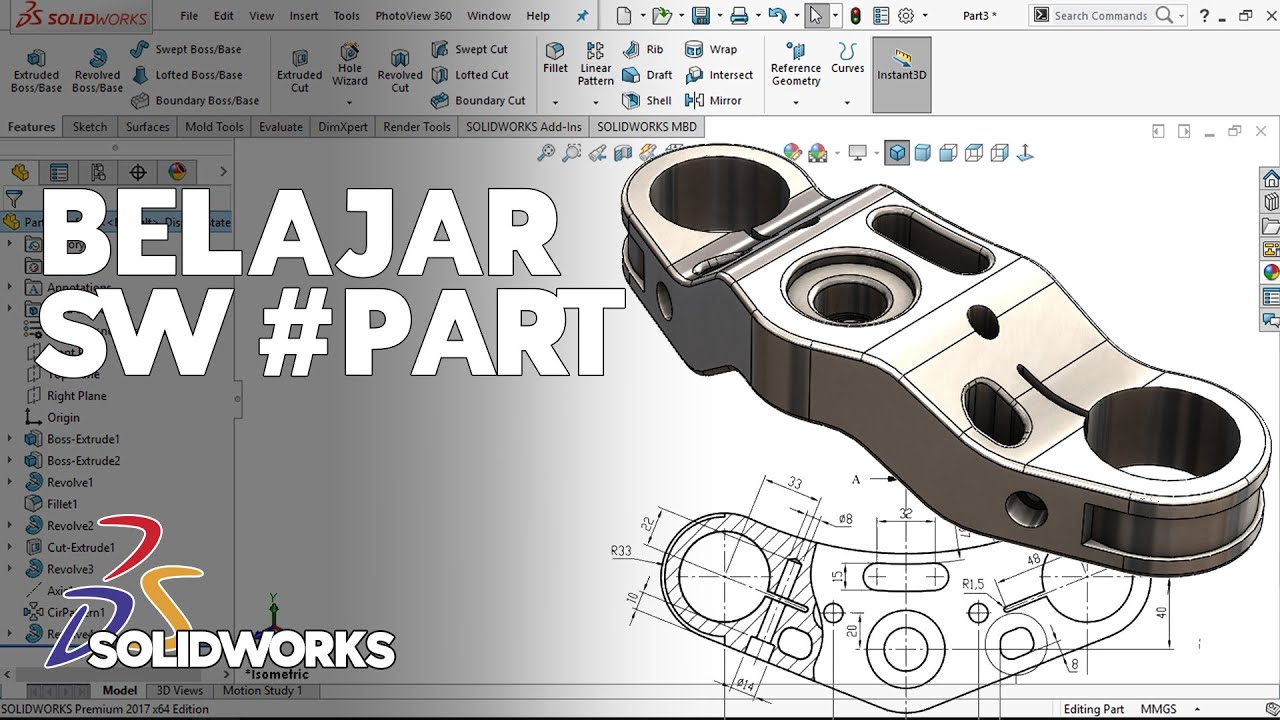This screenshot has width=1280, height=720.
Task: Choose Swept Boss/Base
Action: [x=186, y=49]
